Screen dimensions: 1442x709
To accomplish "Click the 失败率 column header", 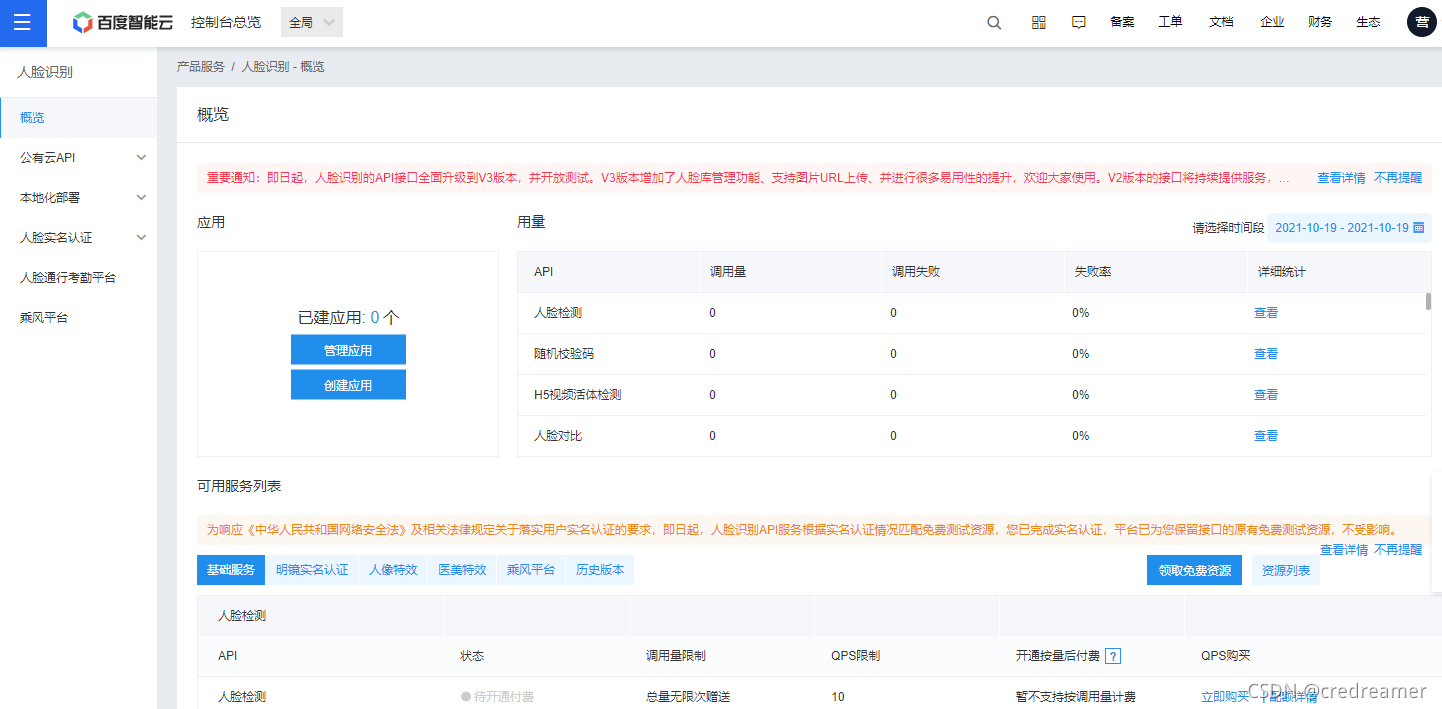I will 1093,272.
